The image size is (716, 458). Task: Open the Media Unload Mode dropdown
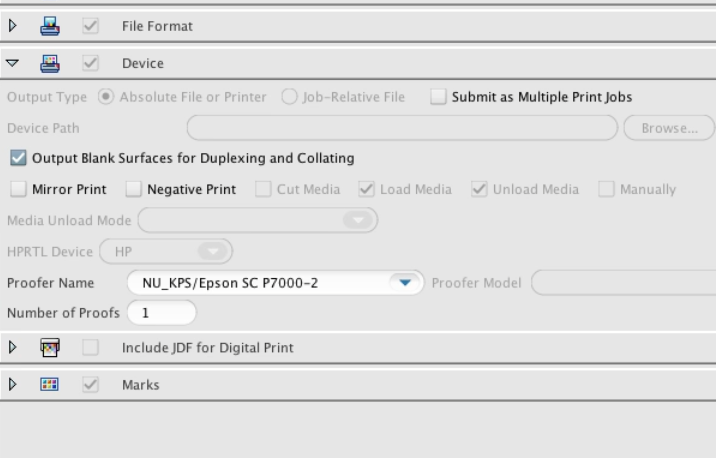point(258,220)
